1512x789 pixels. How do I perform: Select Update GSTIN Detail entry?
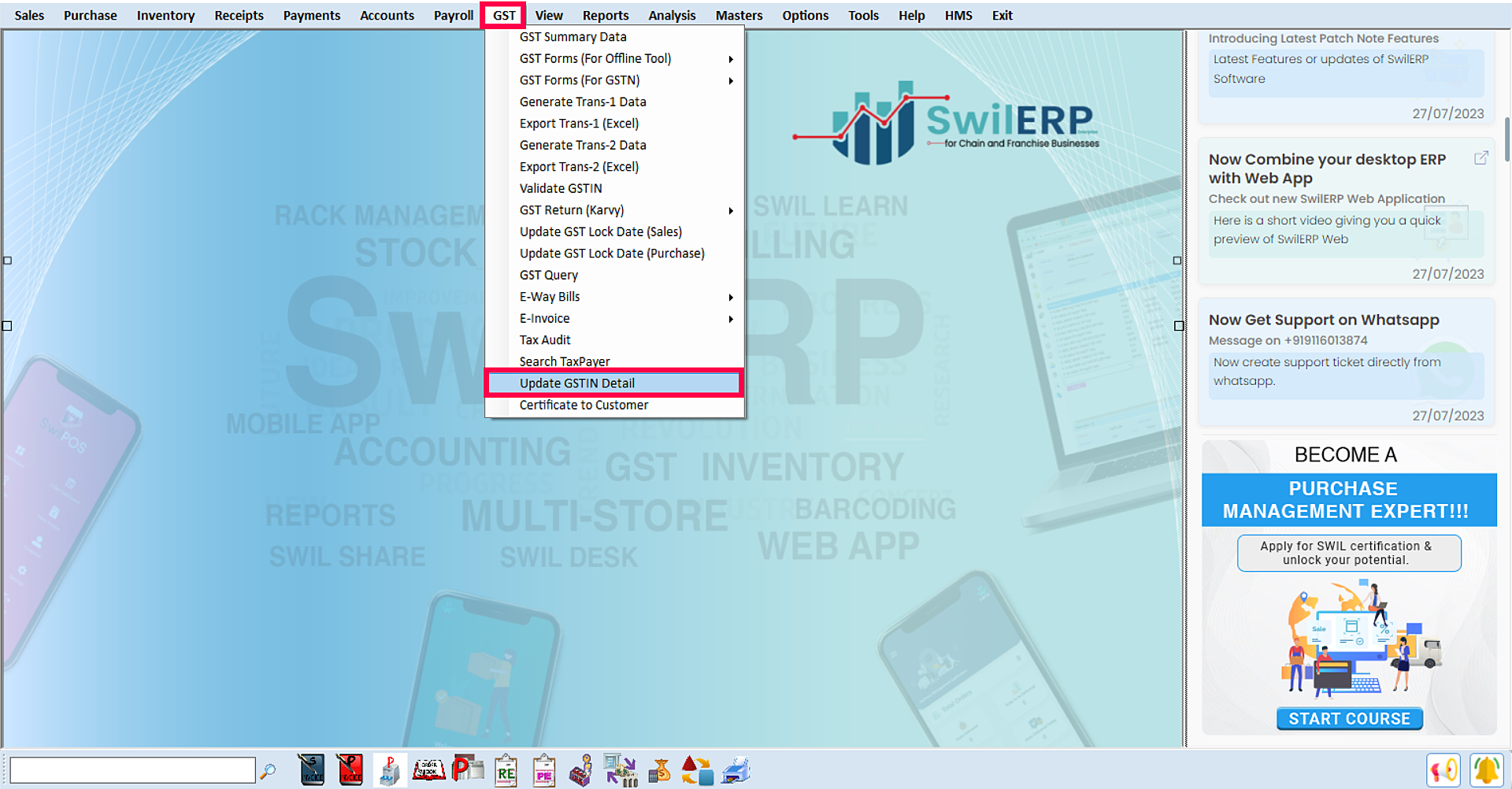[614, 383]
